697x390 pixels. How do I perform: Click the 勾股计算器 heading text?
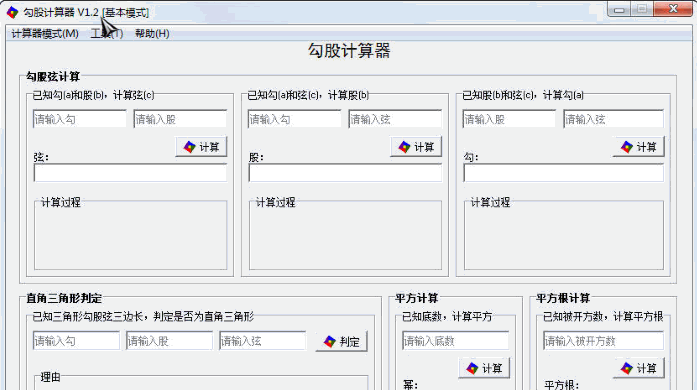click(x=349, y=51)
